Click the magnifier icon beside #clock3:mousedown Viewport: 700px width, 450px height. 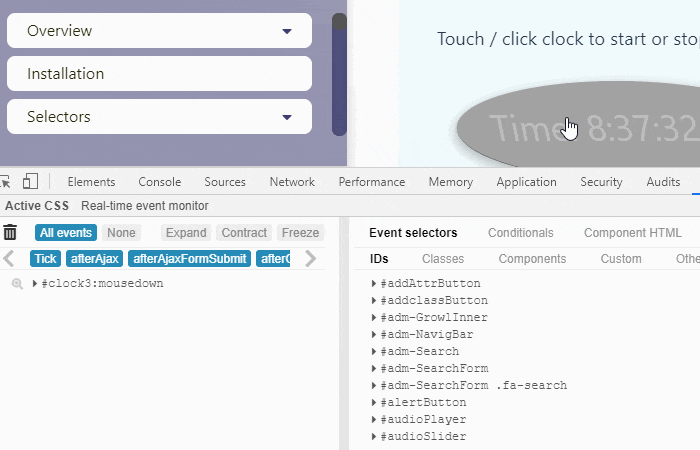pyautogui.click(x=17, y=284)
